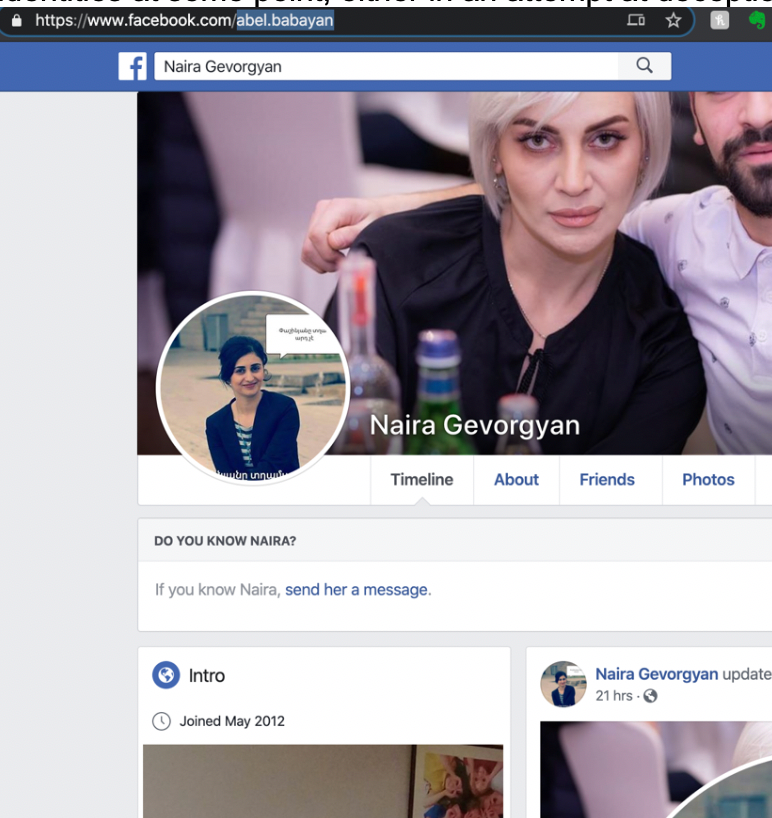
Task: Go to Facebook home via the logo
Action: coord(132,66)
